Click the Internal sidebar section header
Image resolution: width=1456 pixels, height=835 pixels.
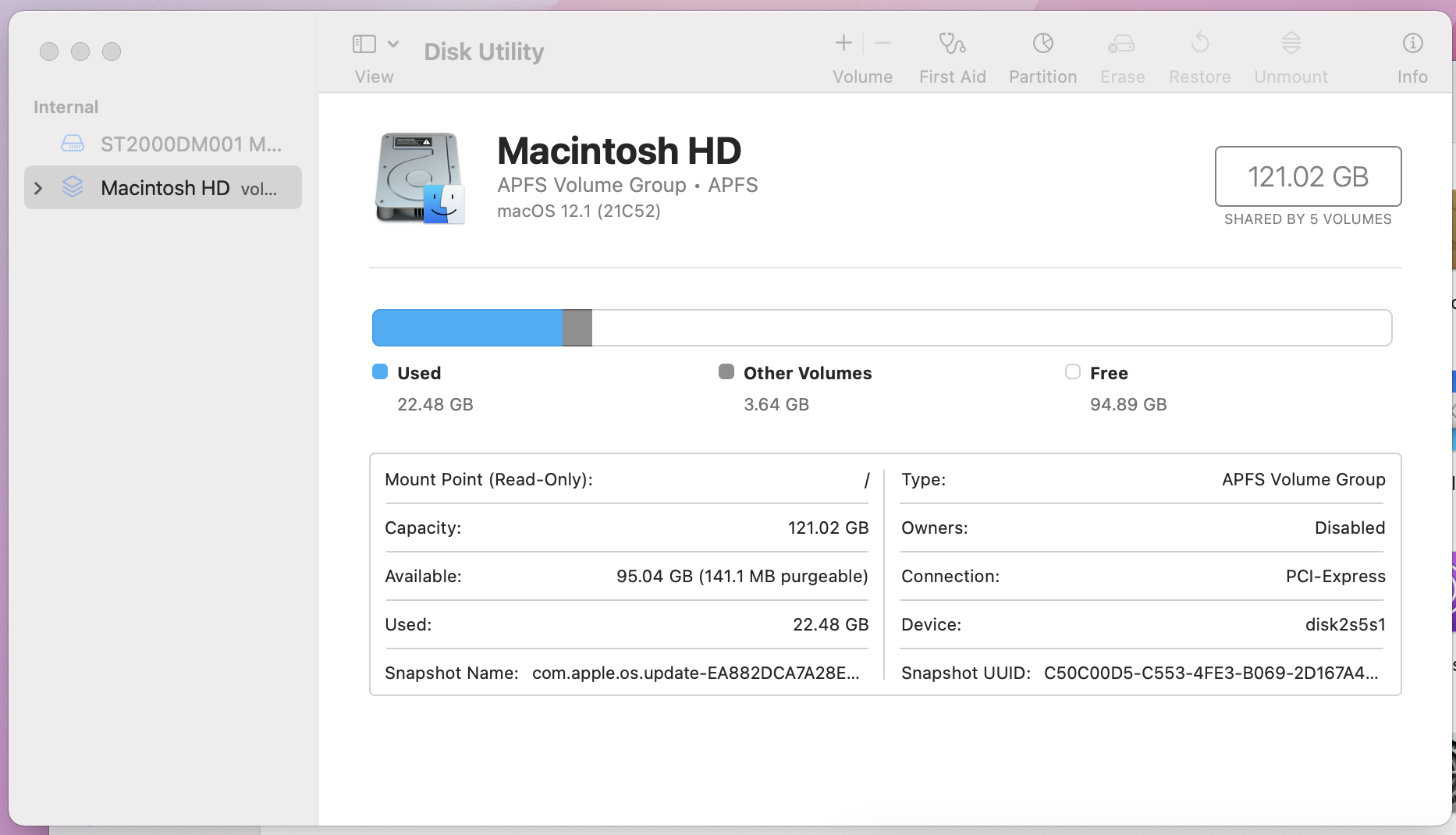point(66,107)
